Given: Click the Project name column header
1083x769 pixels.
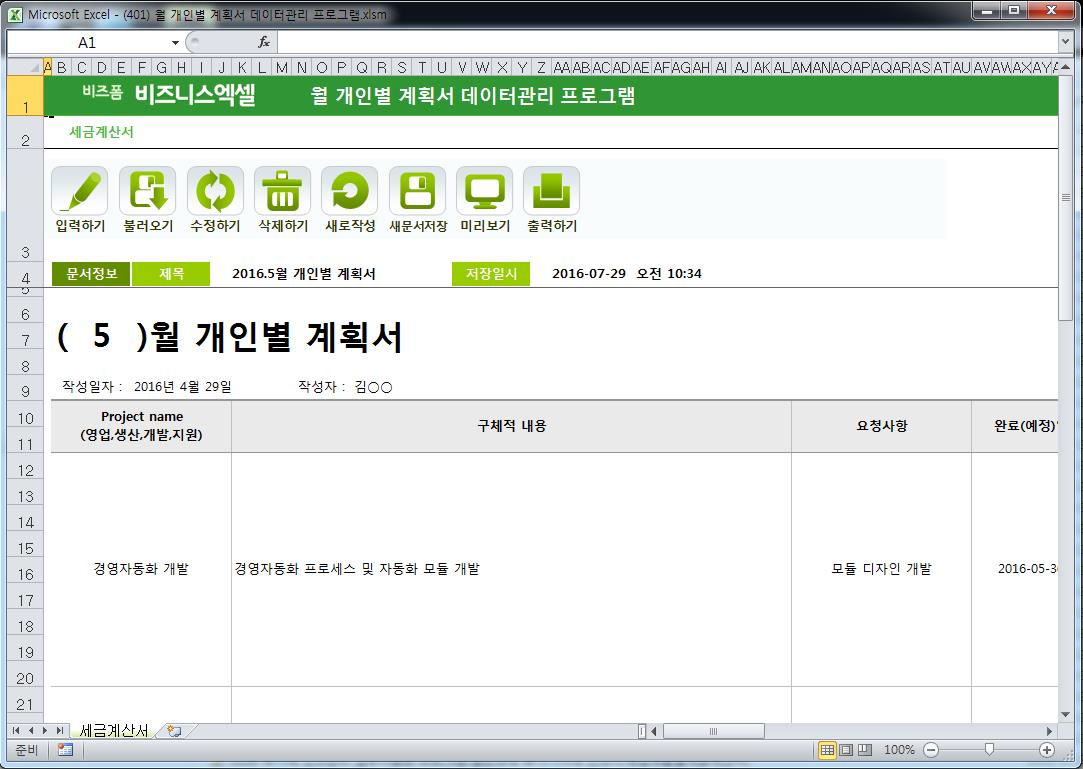Looking at the screenshot, I should coord(142,426).
